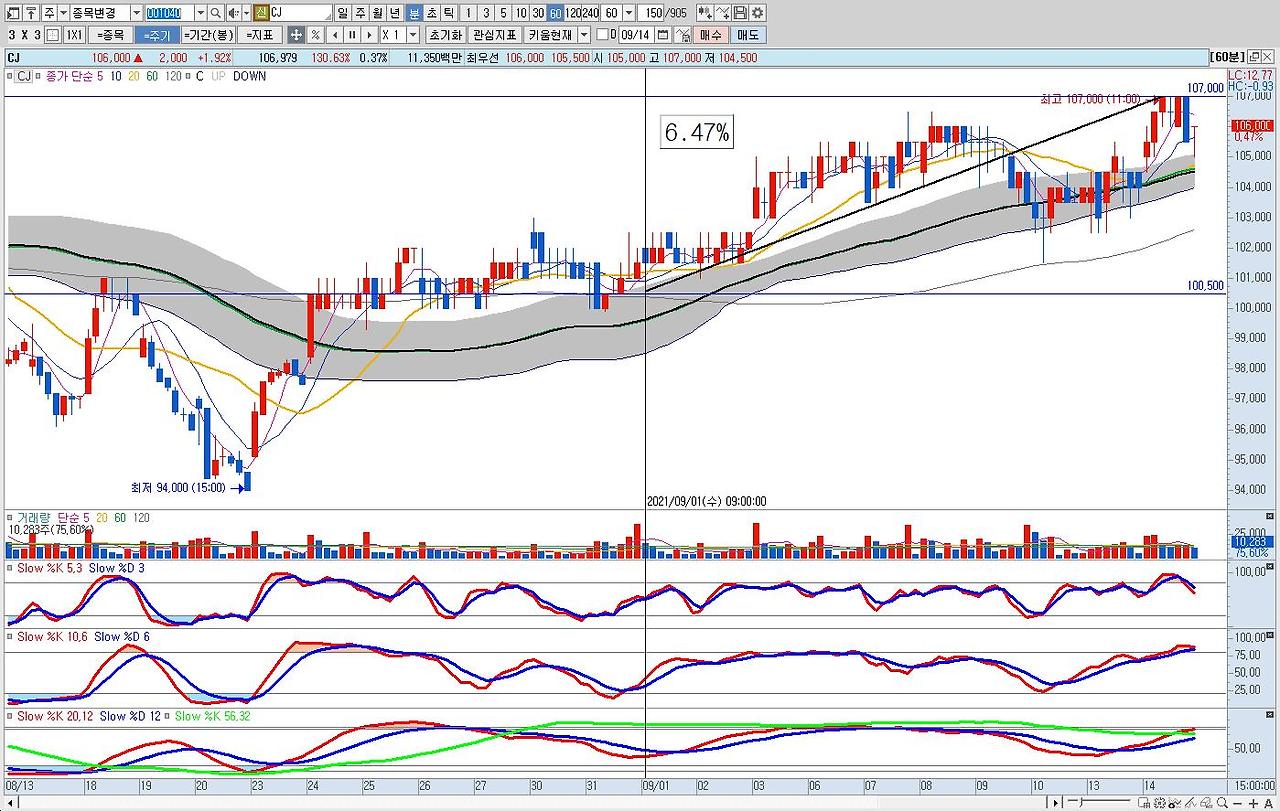Select the 년 (yearly) period tab
This screenshot has width=1280, height=811.
click(395, 13)
